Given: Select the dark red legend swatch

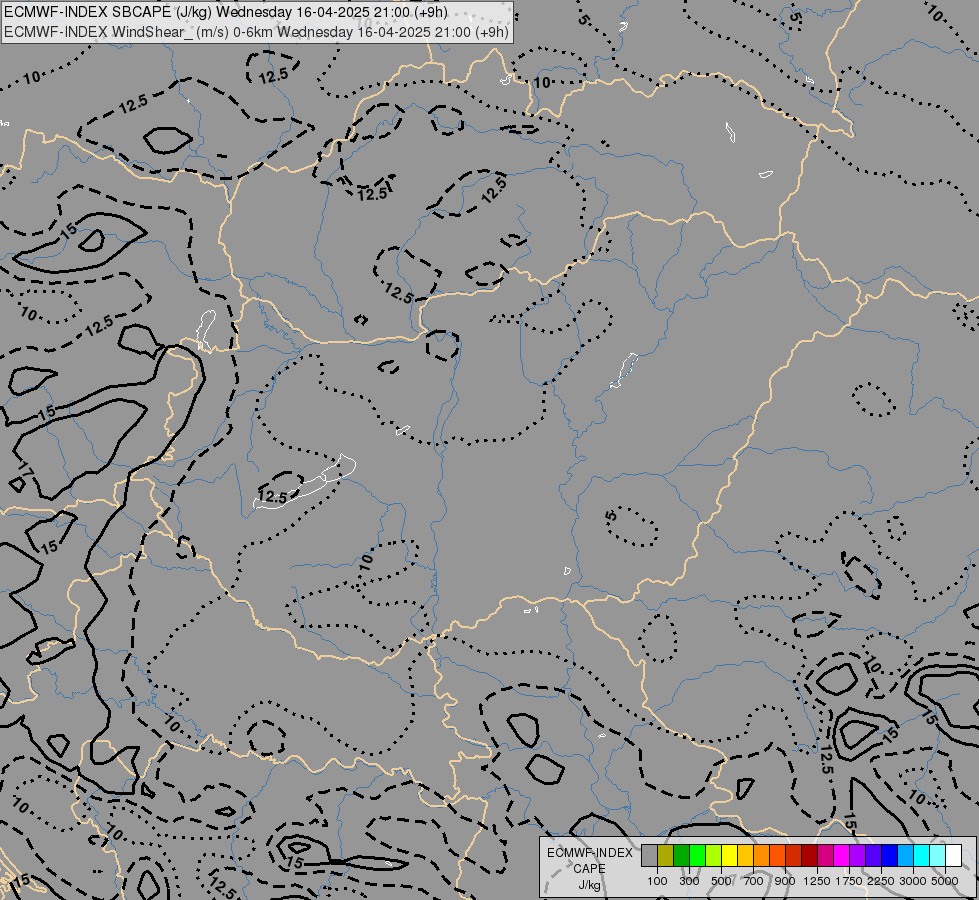Looking at the screenshot, I should (810, 855).
